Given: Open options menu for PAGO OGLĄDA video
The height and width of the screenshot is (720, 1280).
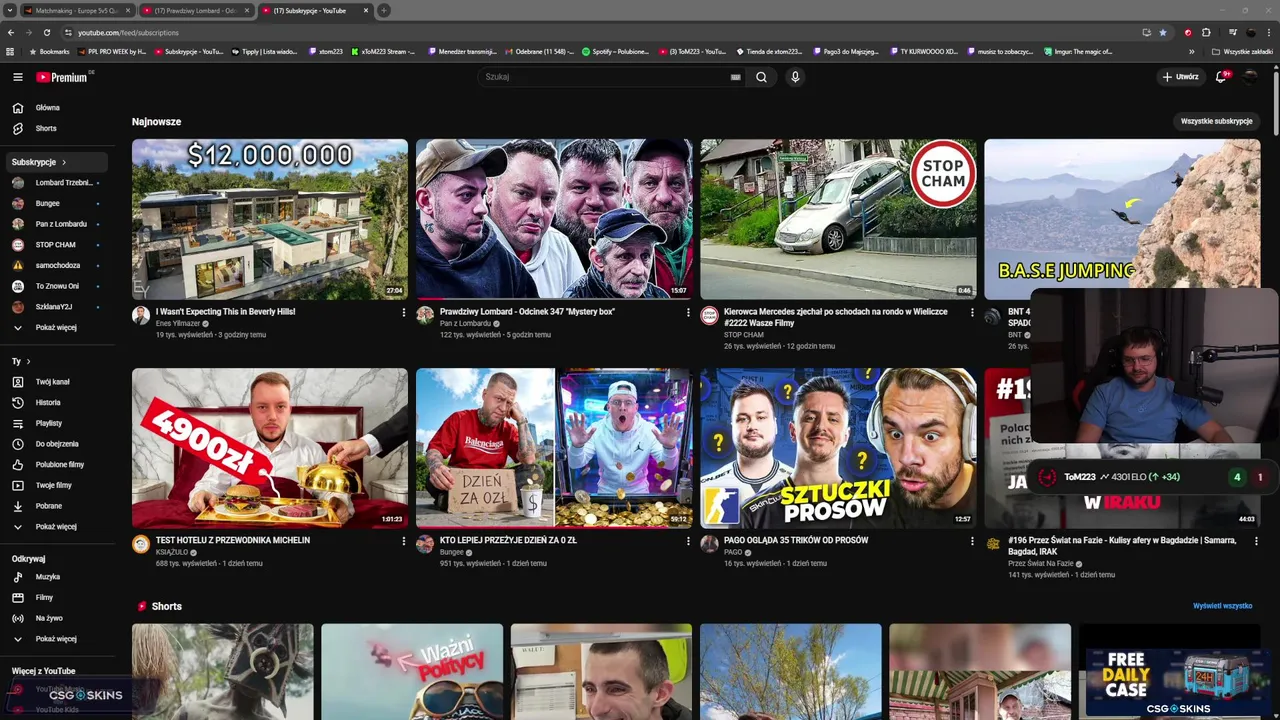Looking at the screenshot, I should 972,541.
